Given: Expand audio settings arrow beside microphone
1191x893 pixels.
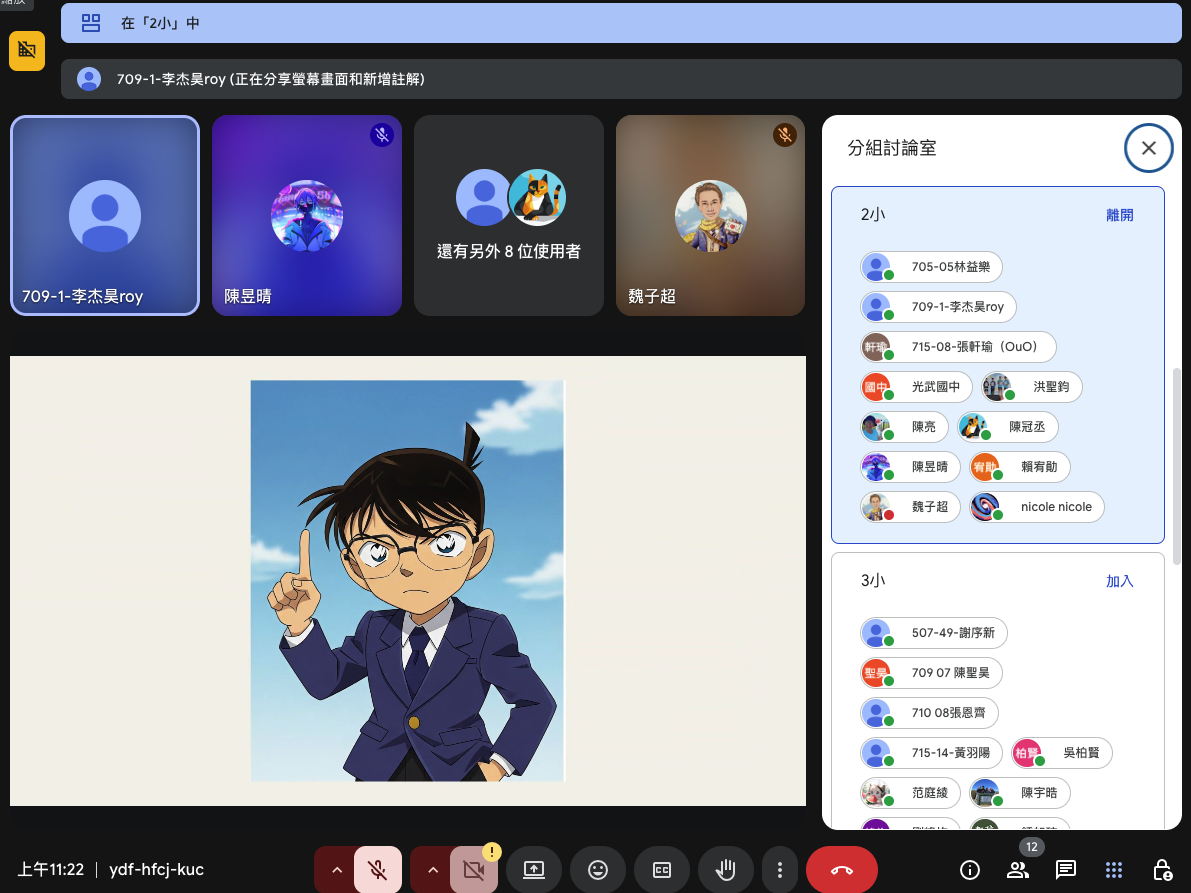Looking at the screenshot, I should 336,869.
